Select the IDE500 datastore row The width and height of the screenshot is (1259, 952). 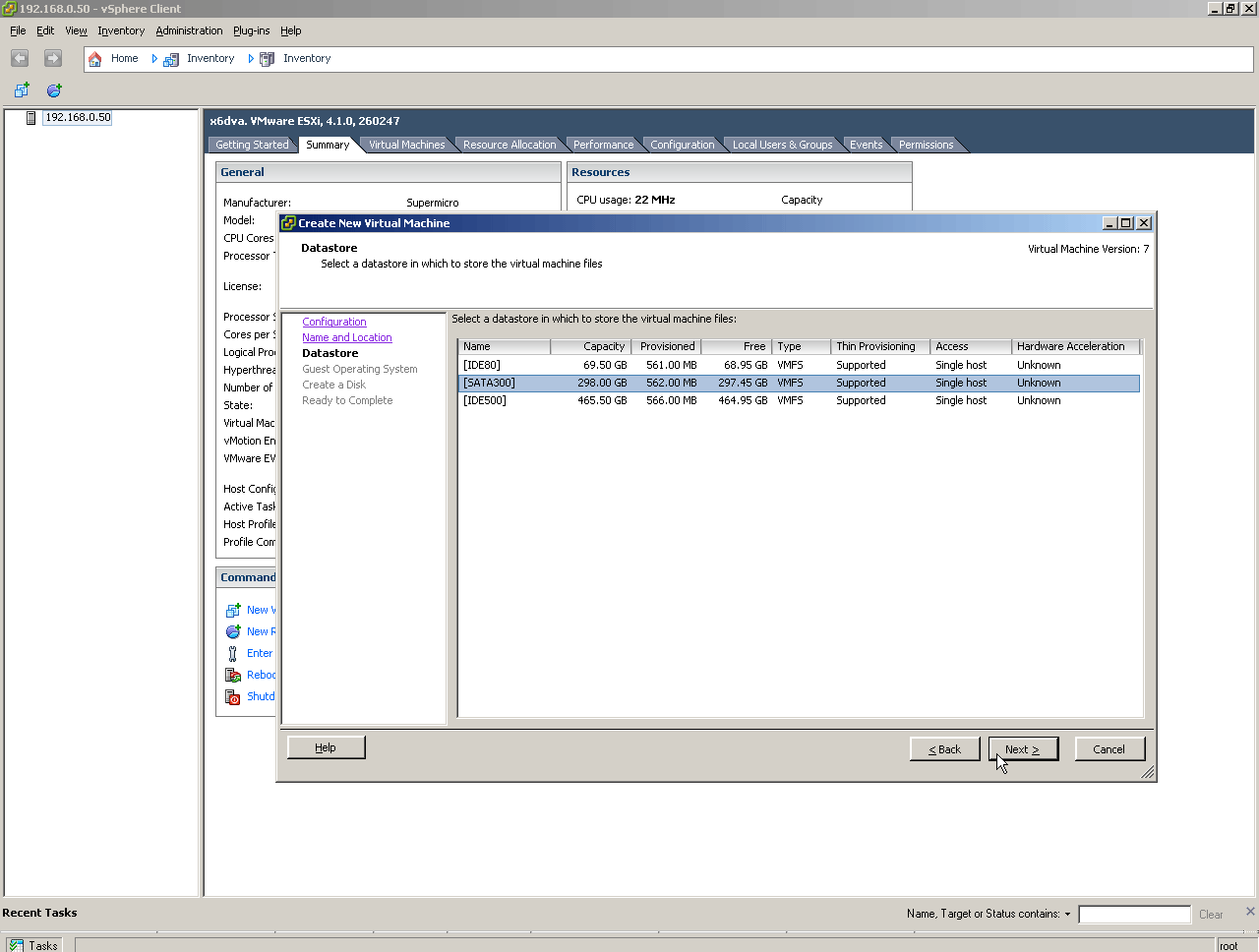point(799,400)
